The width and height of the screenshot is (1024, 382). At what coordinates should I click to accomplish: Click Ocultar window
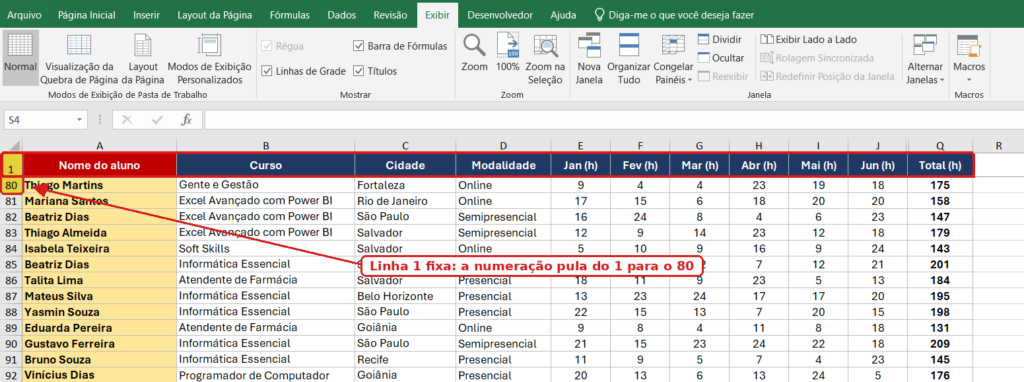click(720, 58)
